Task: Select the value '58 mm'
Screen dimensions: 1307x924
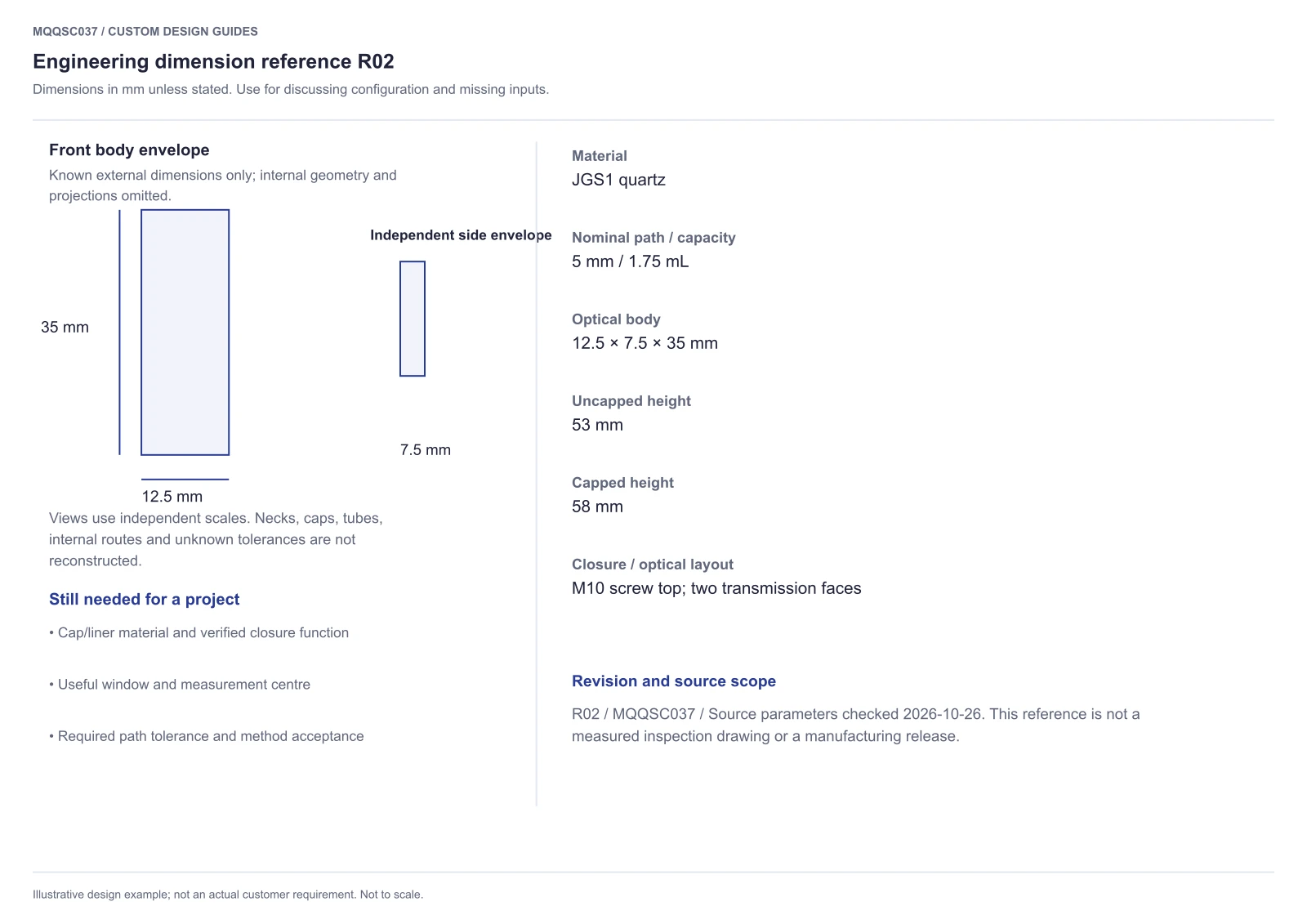Action: 597,507
